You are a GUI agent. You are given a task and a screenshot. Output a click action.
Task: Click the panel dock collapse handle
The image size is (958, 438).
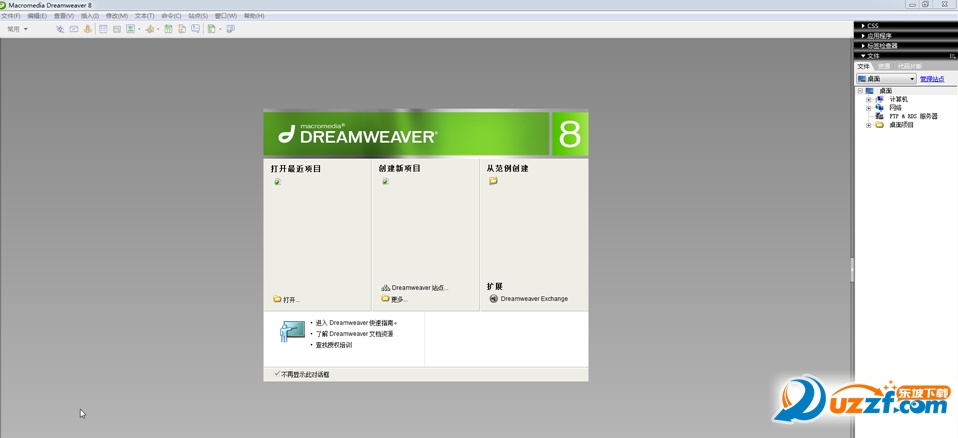pos(852,269)
